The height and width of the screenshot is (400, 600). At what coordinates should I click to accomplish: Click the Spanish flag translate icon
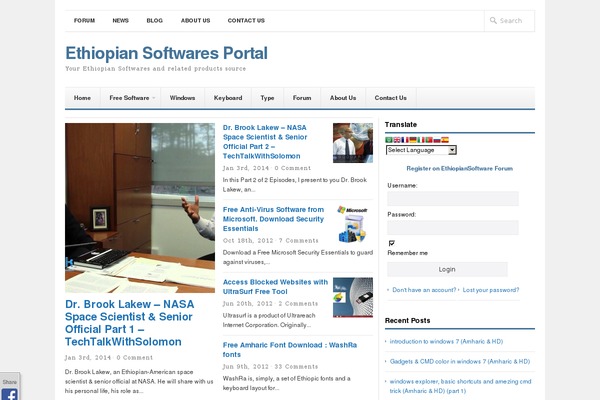445,140
